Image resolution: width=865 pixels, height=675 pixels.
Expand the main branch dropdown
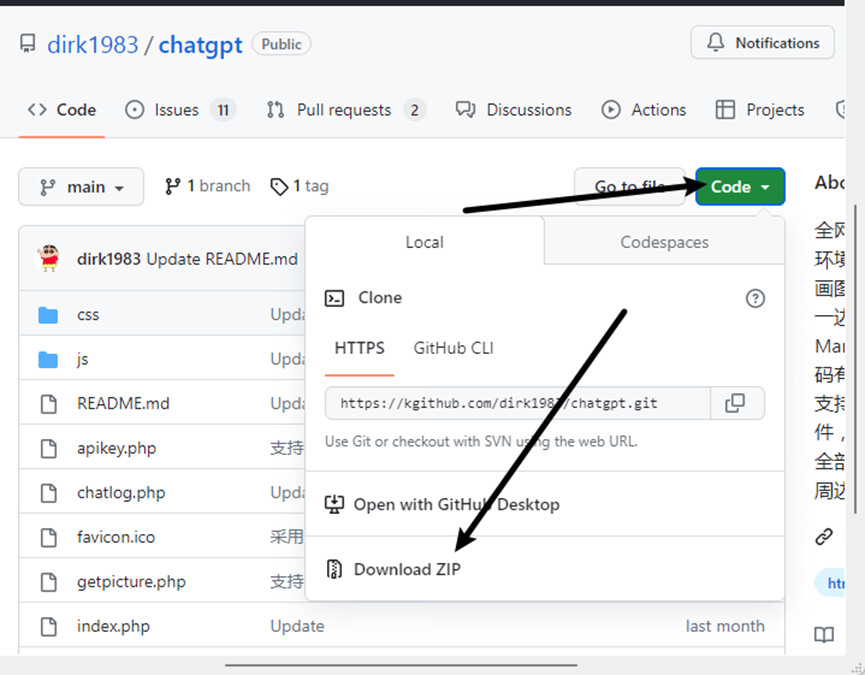[x=81, y=187]
